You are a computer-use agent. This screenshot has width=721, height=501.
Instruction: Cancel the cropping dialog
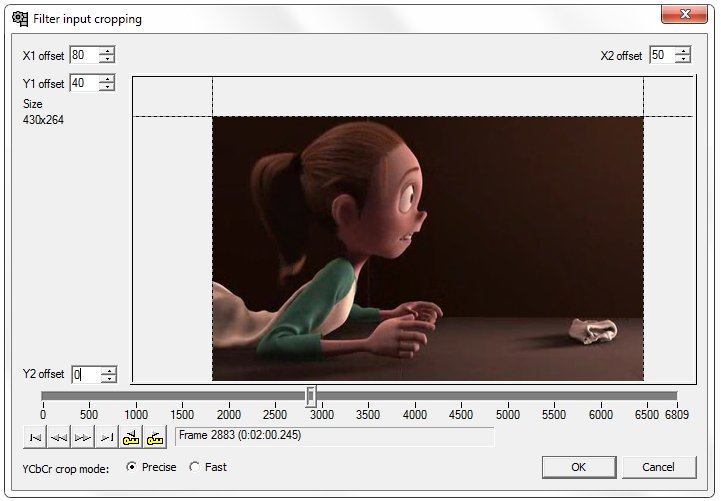659,467
